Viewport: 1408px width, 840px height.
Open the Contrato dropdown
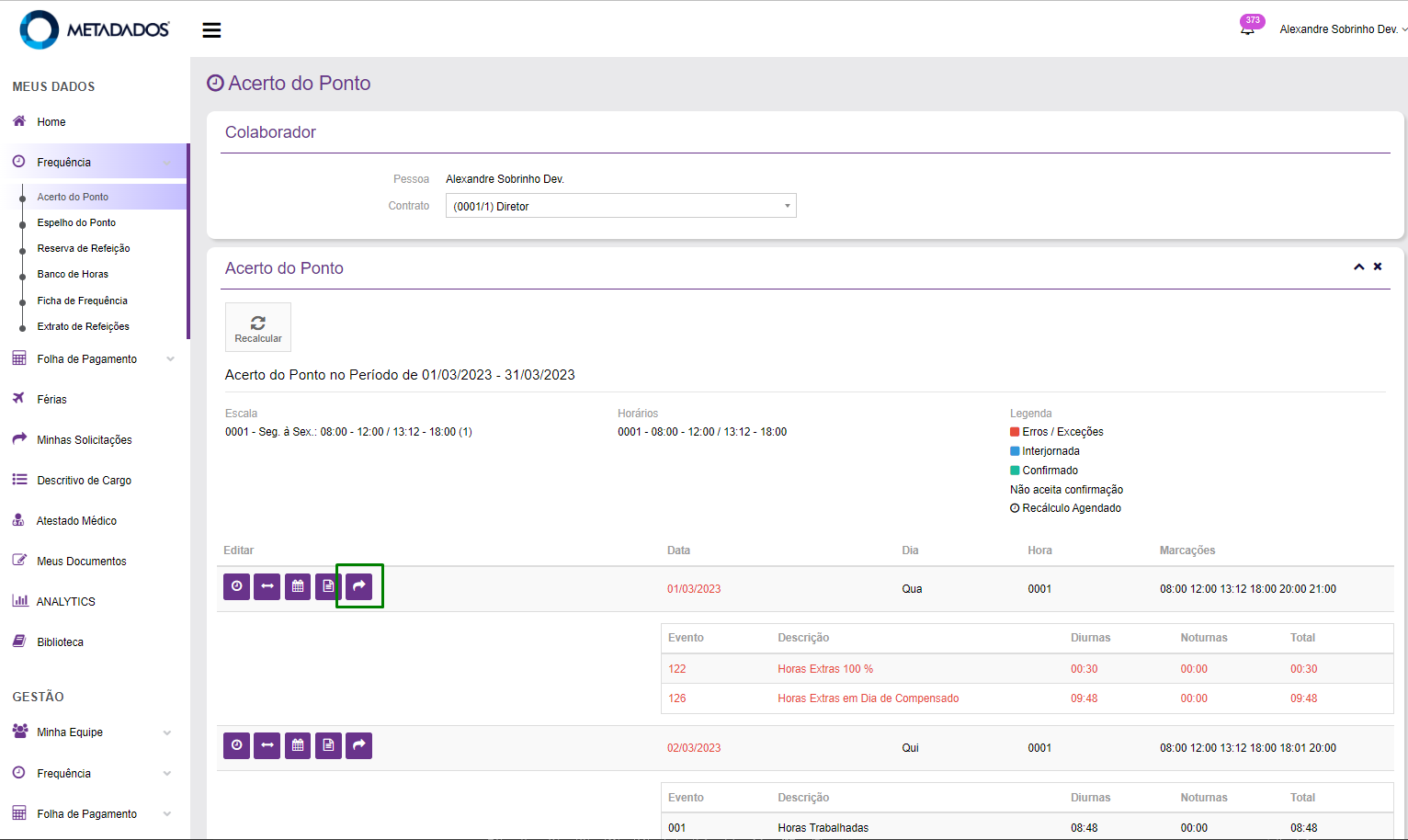click(620, 206)
